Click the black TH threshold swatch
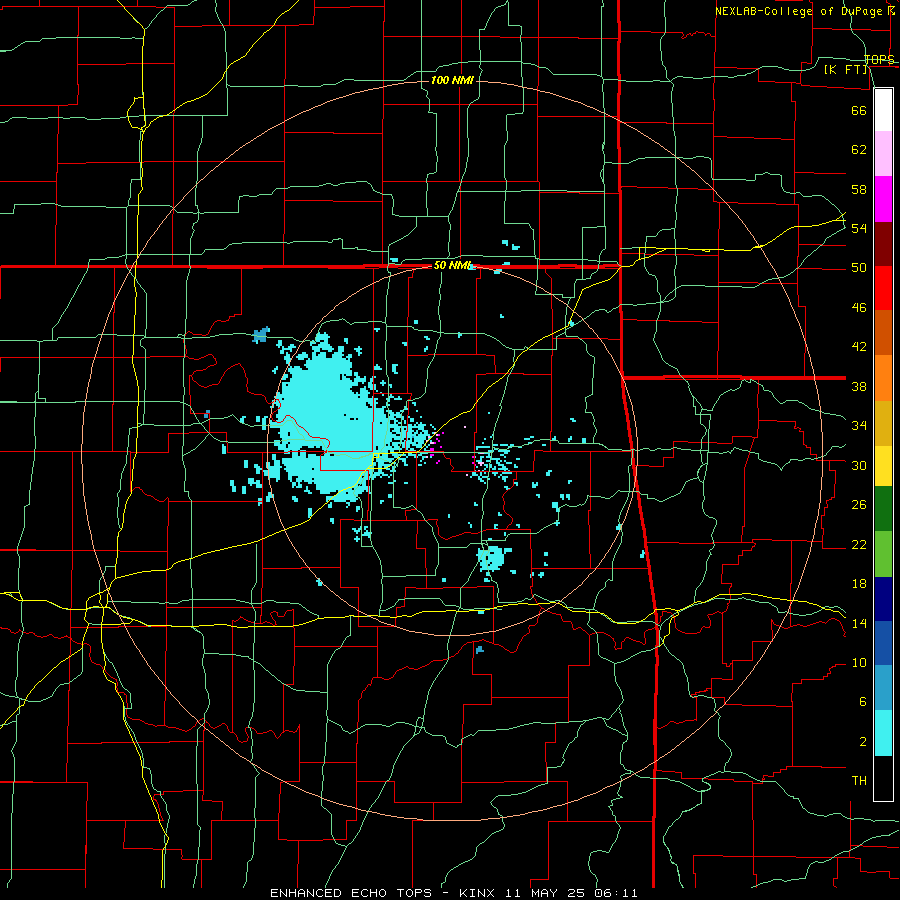This screenshot has height=900, width=900. [883, 778]
